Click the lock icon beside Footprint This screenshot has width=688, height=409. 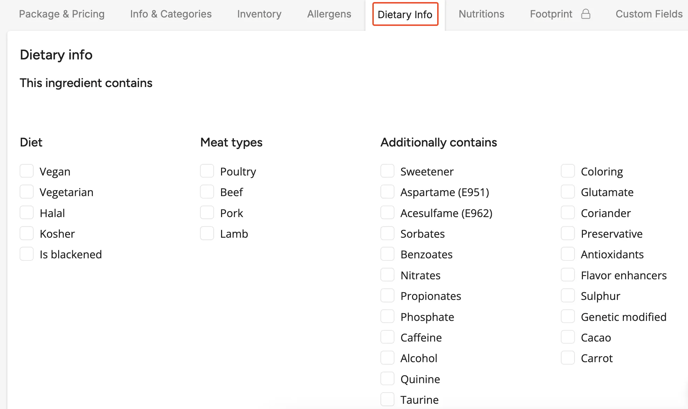(x=586, y=15)
